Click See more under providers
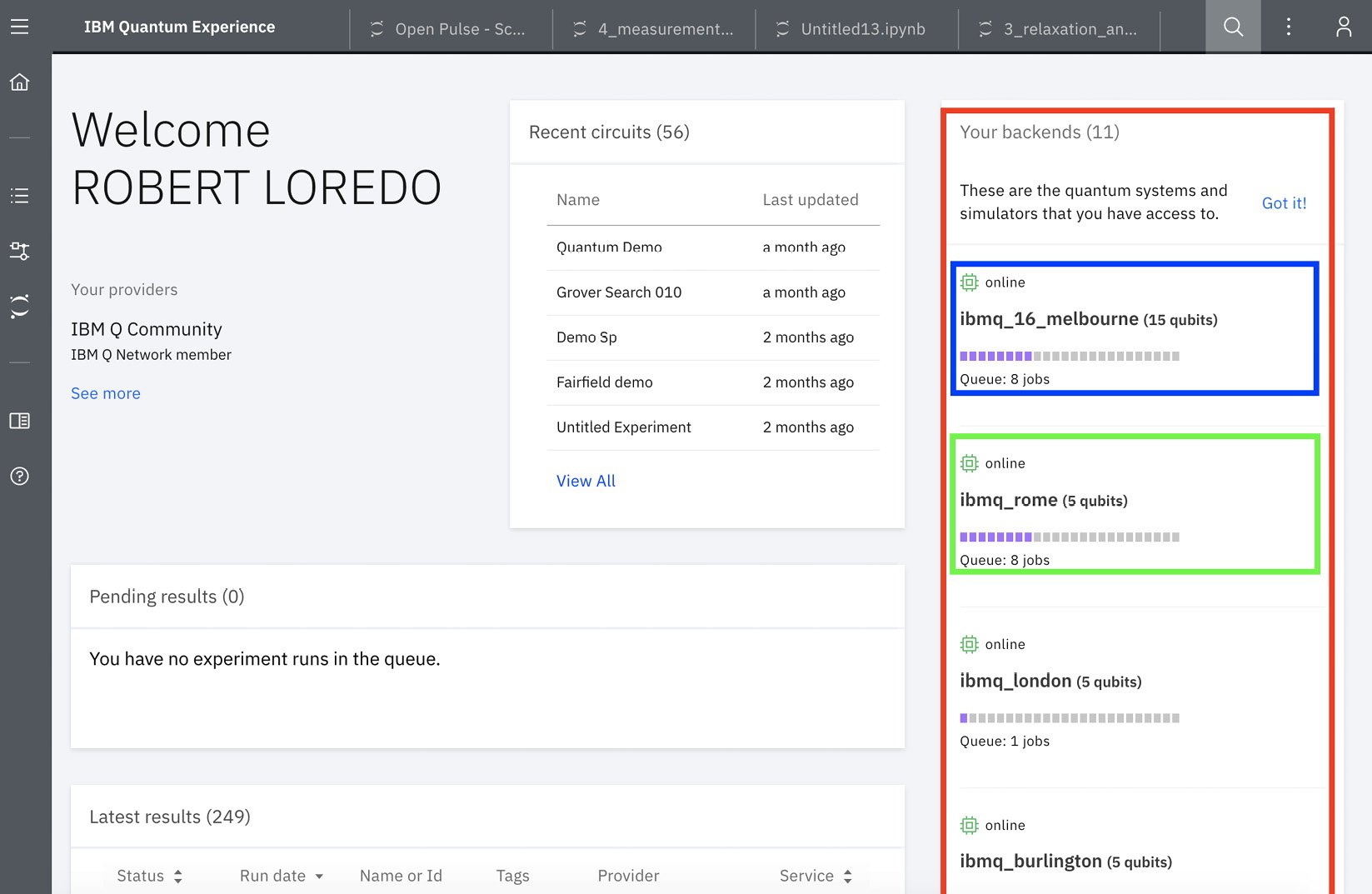Image resolution: width=1372 pixels, height=894 pixels. 106,393
